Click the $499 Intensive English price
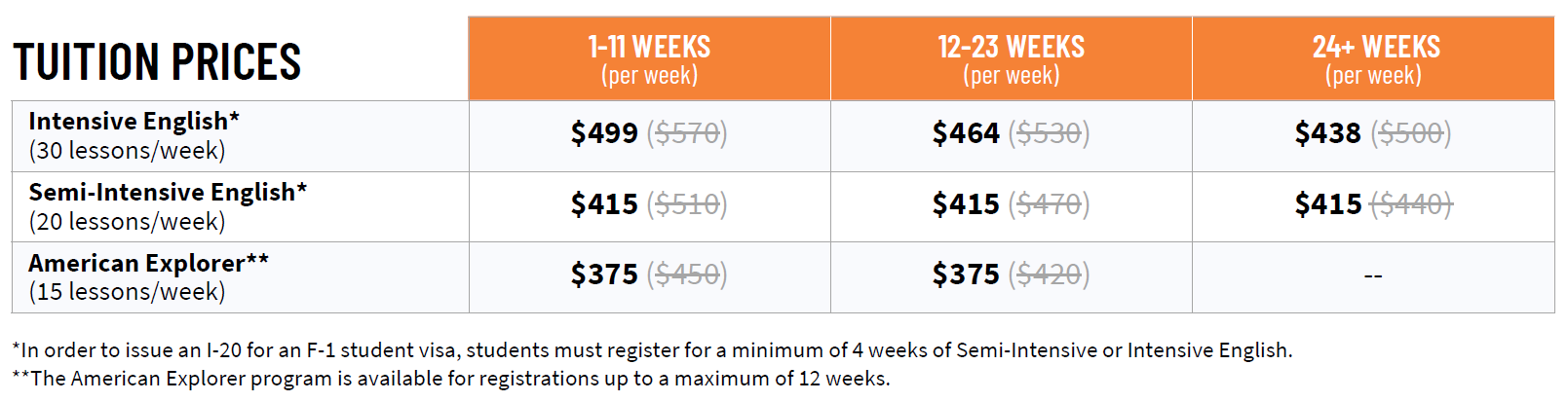The height and width of the screenshot is (402, 1568). 604,133
